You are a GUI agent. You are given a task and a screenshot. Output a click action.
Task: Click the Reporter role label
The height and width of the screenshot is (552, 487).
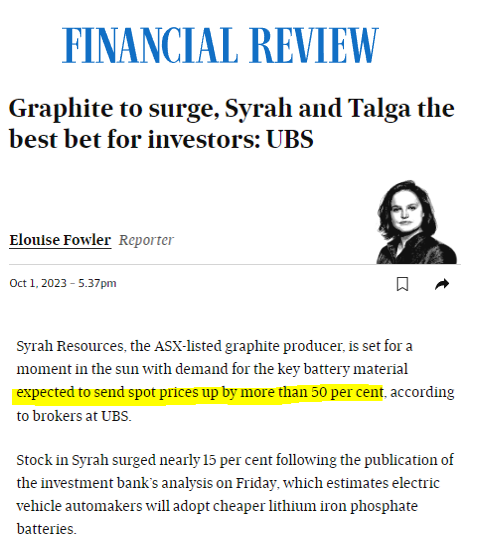tap(146, 240)
